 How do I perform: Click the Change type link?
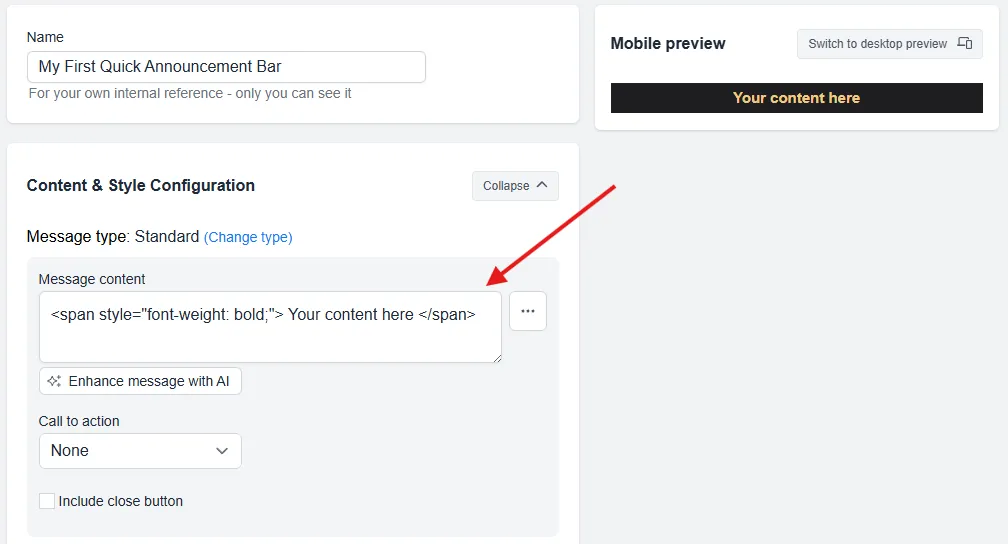pos(248,237)
